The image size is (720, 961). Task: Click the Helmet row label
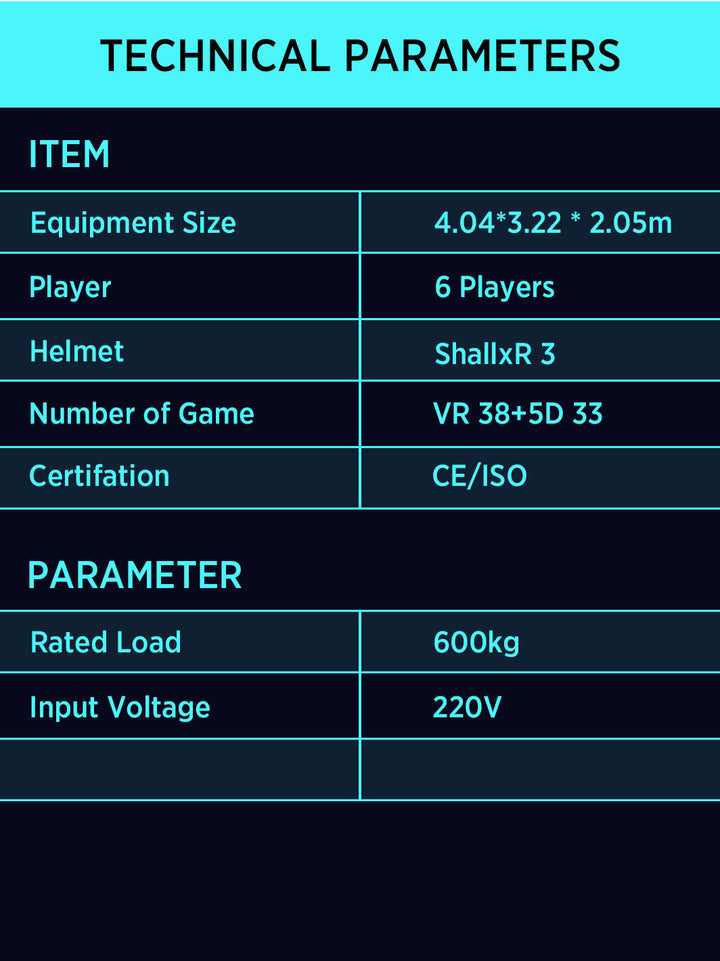[77, 351]
